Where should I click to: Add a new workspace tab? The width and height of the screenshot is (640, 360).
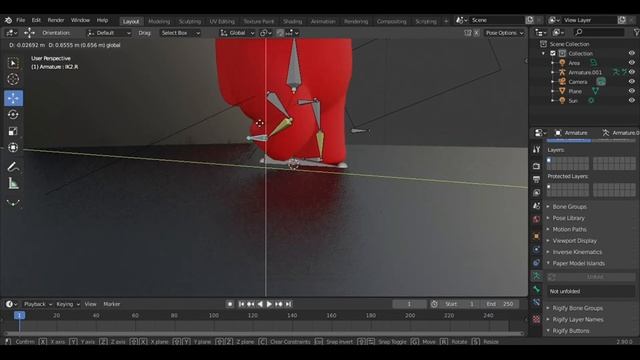(446, 21)
